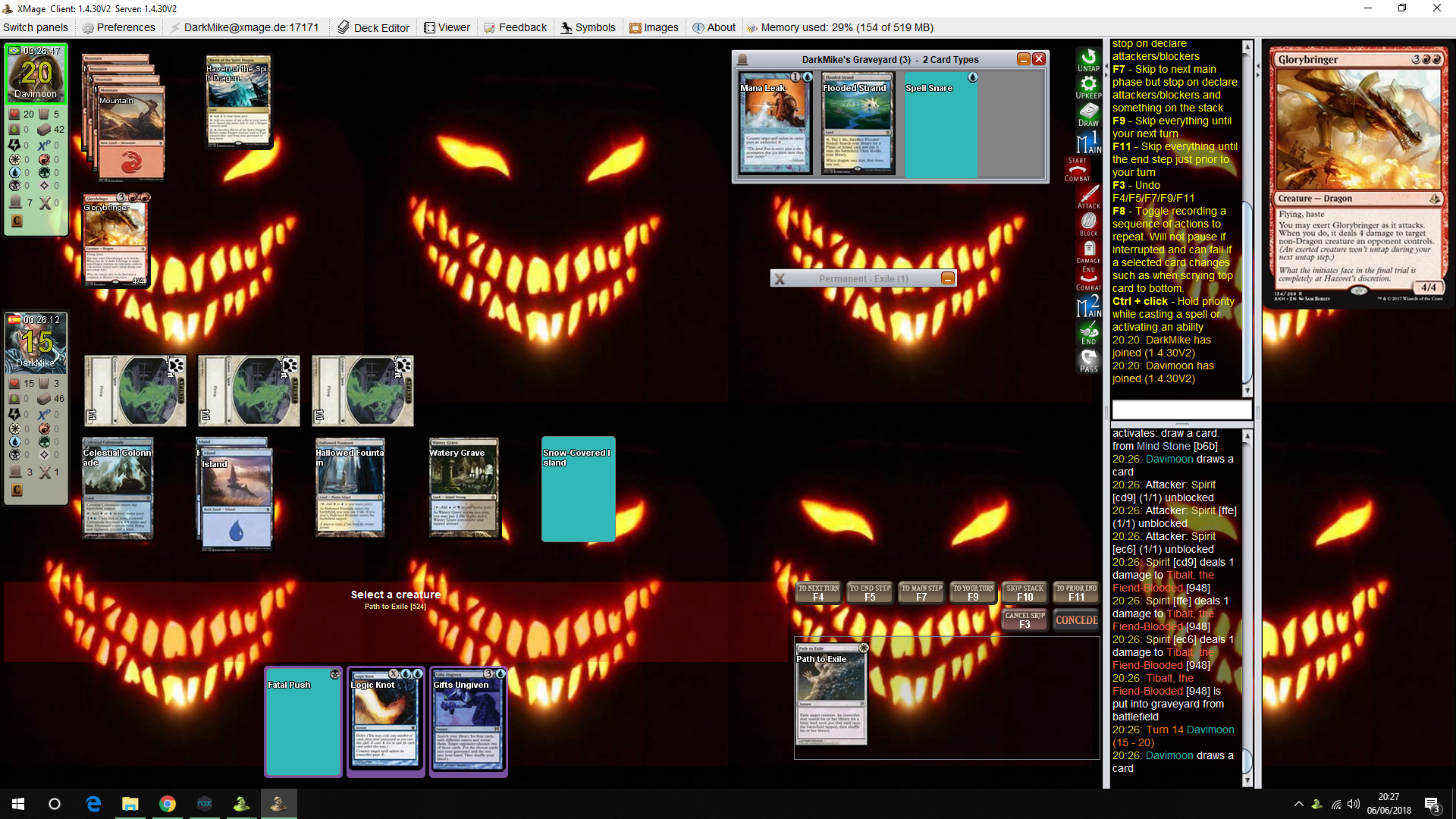Click To Your Turn F9 button

click(x=973, y=593)
